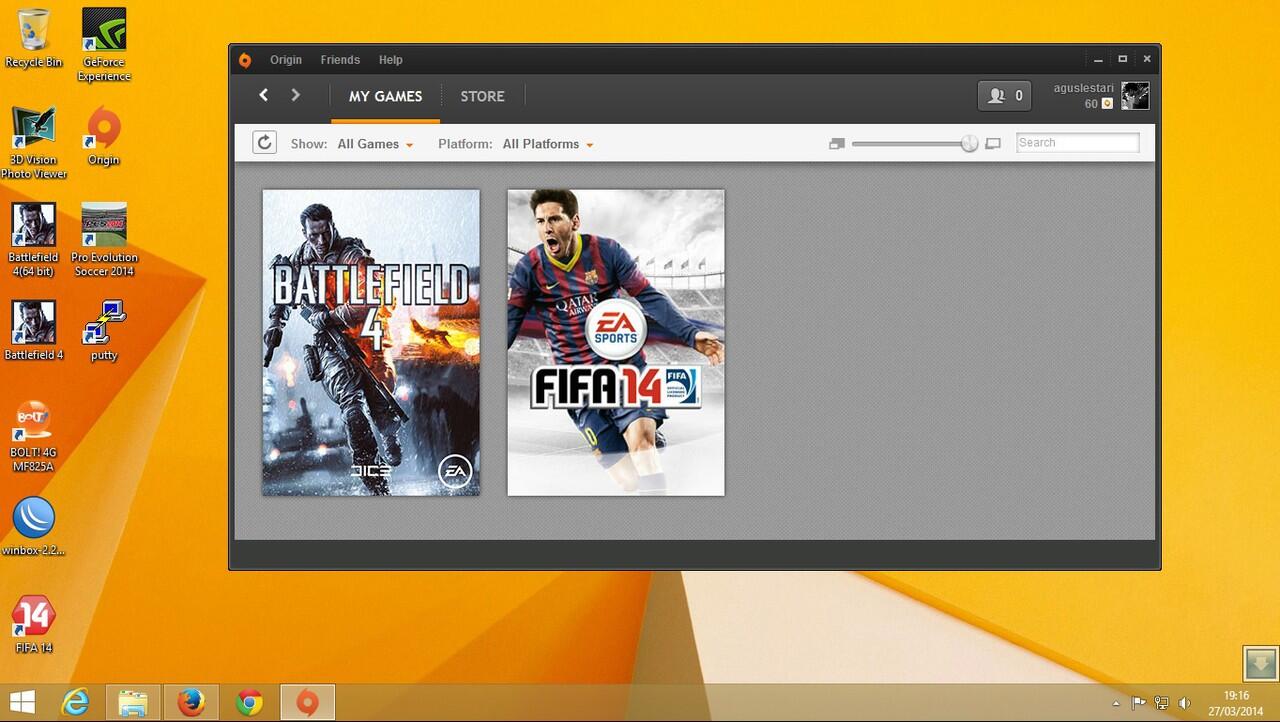
Task: Expand the Show All Games dropdown
Action: [x=375, y=144]
